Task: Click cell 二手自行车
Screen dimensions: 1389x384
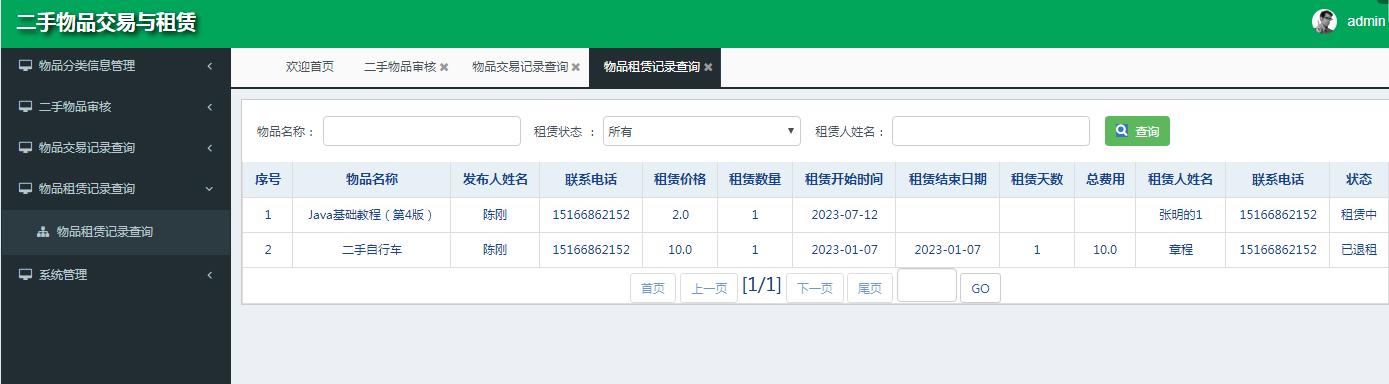Action: coord(372,250)
